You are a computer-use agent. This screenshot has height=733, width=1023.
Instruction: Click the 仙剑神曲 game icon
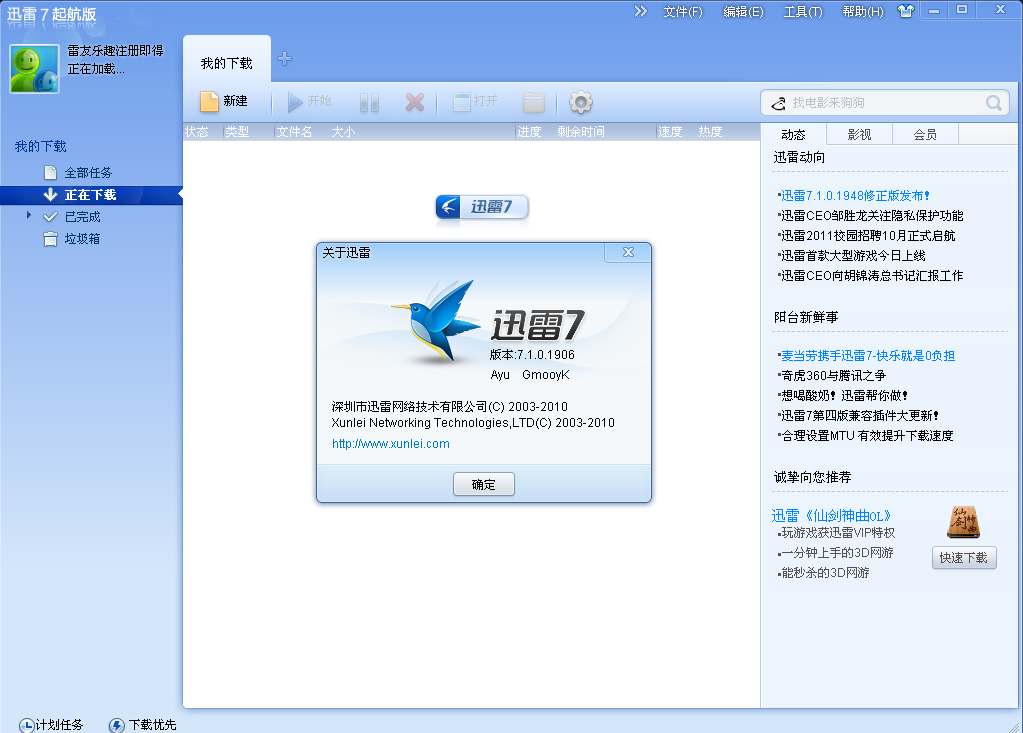[964, 522]
